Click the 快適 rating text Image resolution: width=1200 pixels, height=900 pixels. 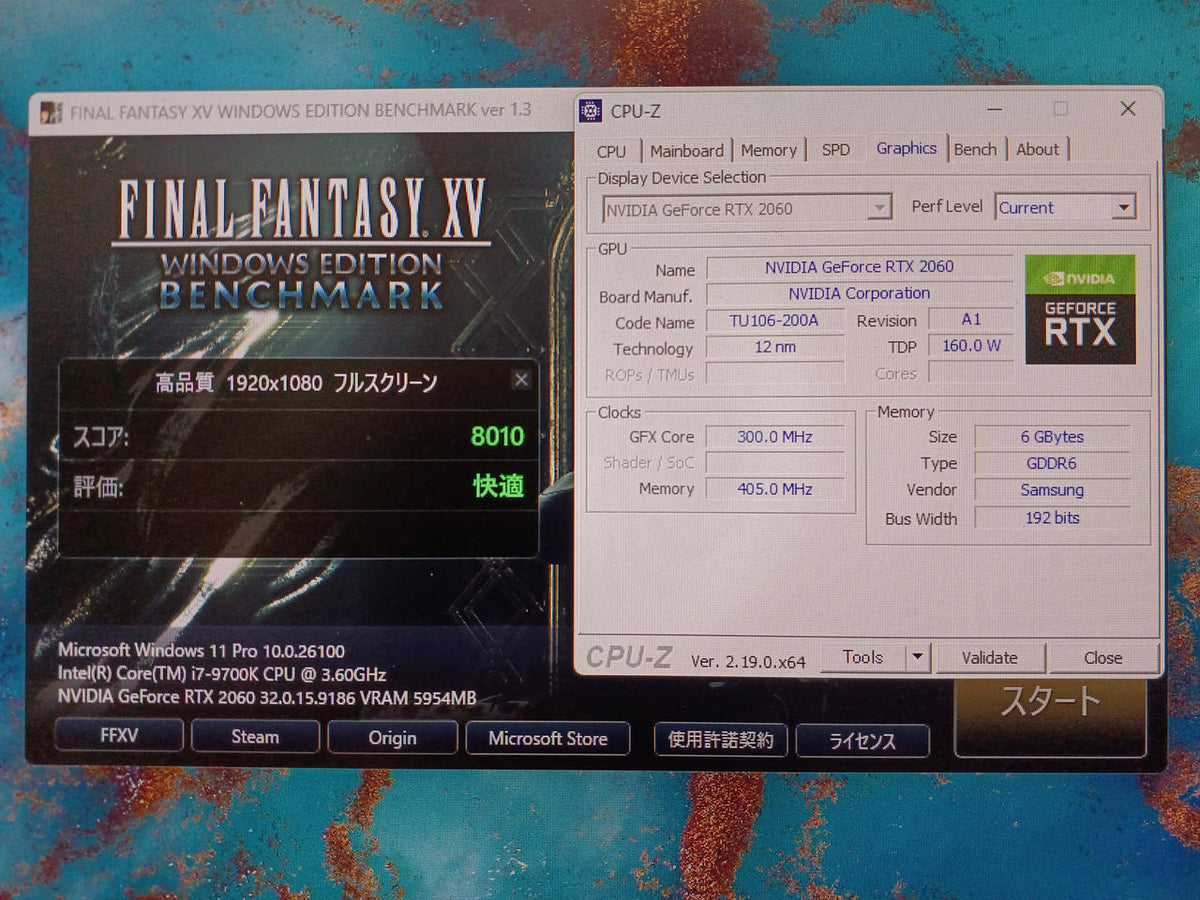(x=498, y=487)
